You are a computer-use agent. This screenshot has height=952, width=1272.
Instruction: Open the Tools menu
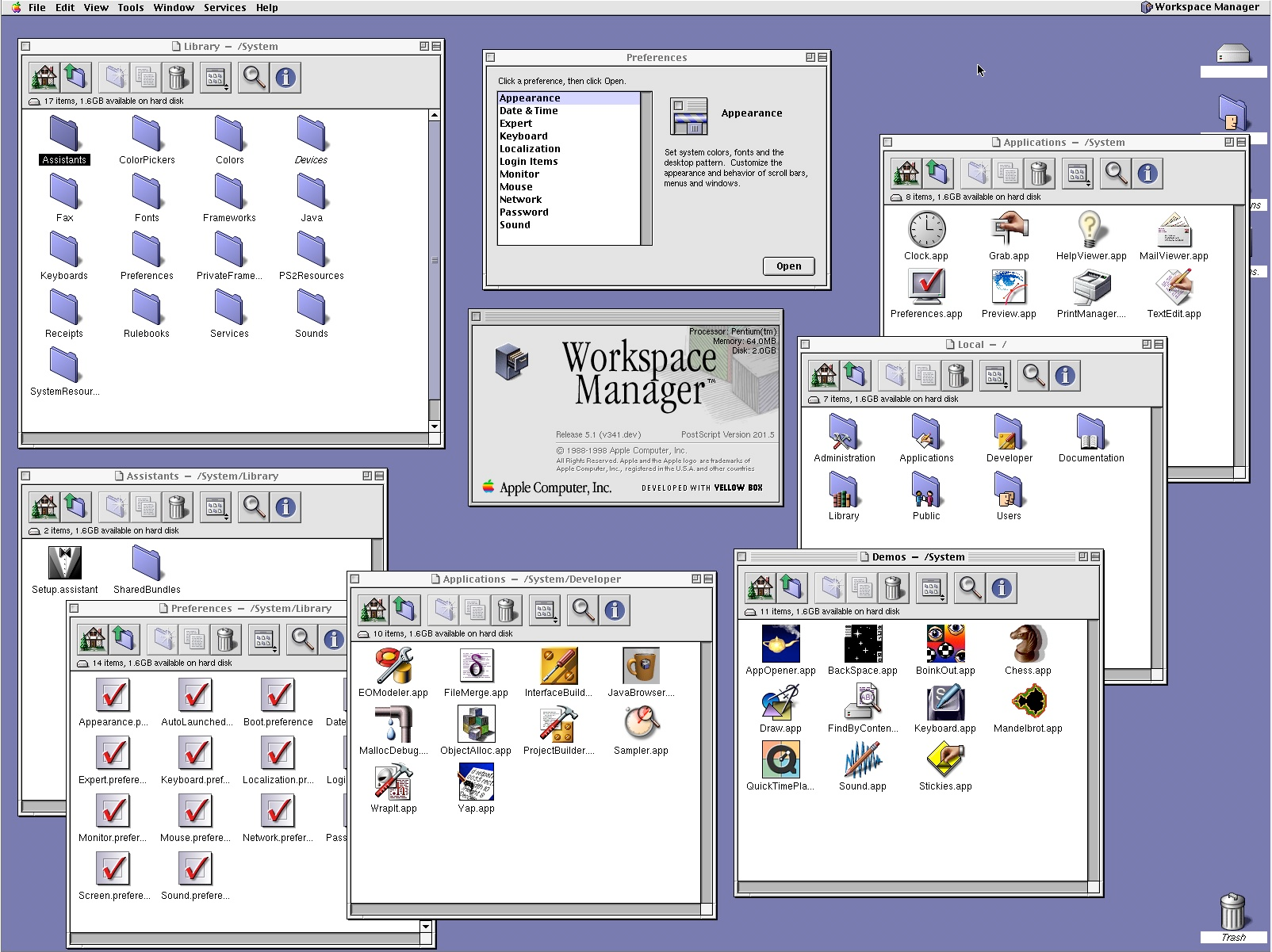[x=131, y=7]
